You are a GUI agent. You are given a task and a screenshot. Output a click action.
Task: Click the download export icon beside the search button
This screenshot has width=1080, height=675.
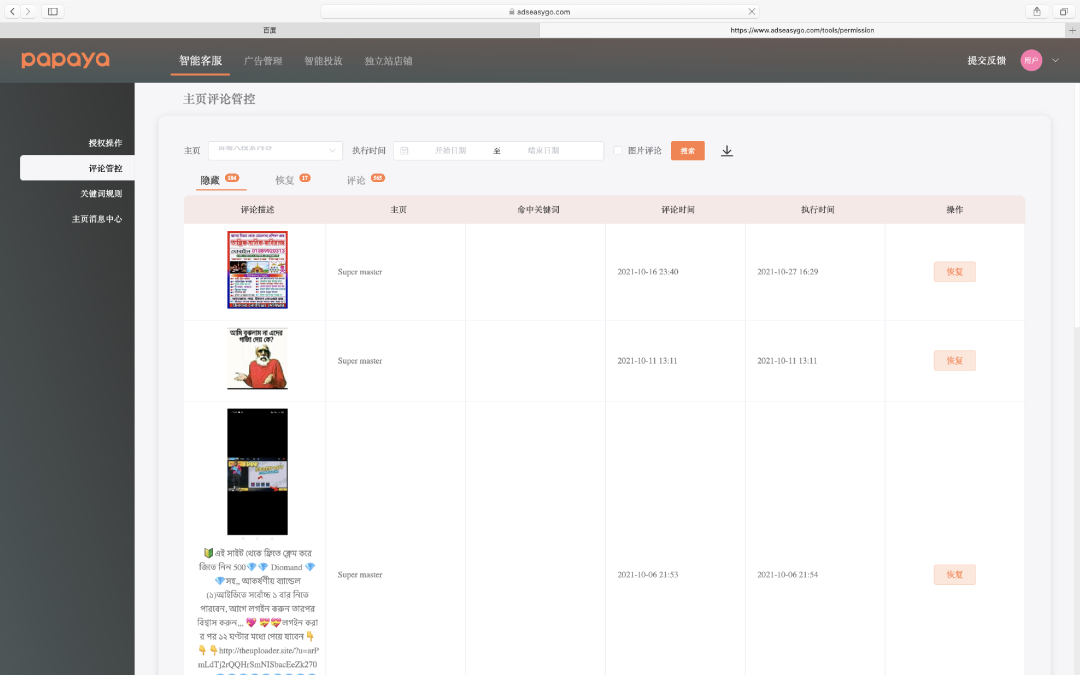727,150
